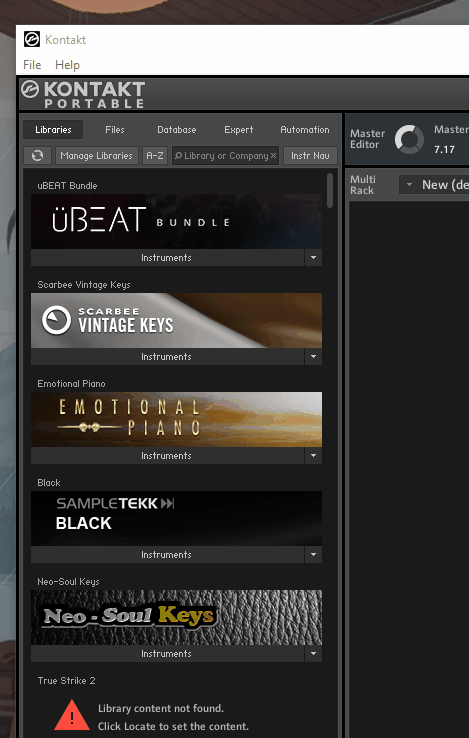
Task: Switch to the Expert tab
Action: 239,129
